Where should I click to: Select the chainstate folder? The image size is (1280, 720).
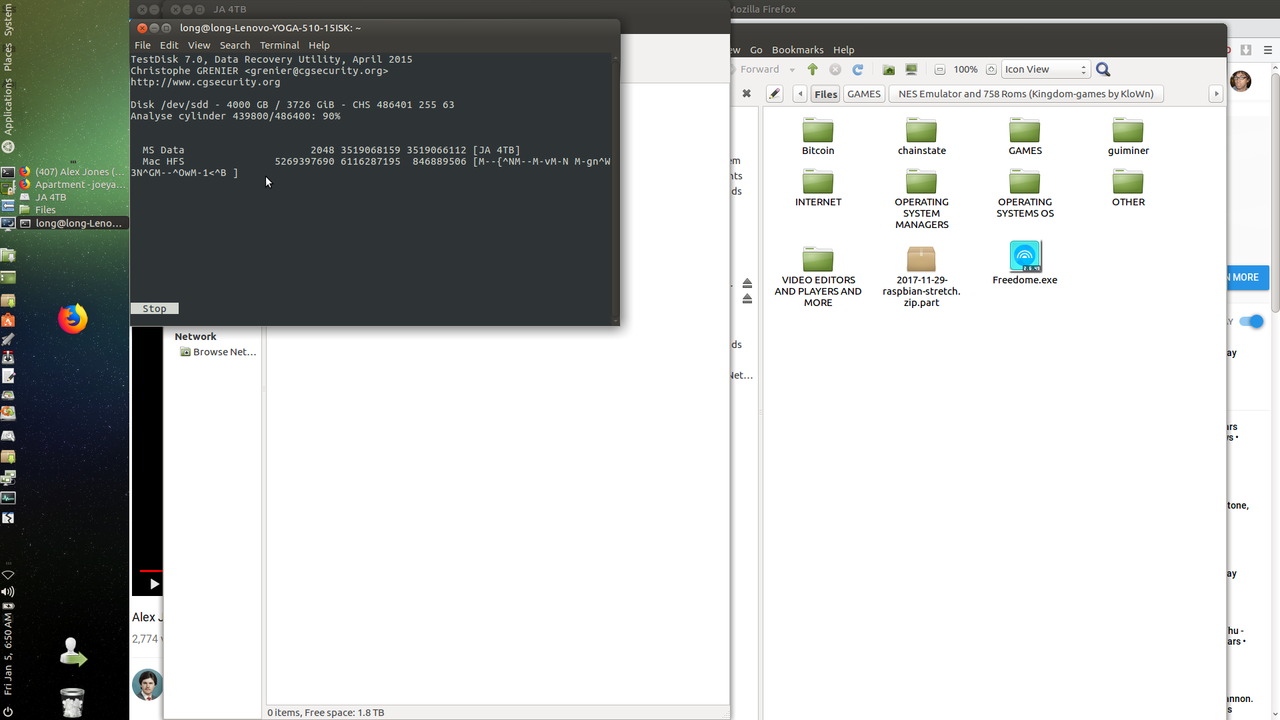coord(922,137)
